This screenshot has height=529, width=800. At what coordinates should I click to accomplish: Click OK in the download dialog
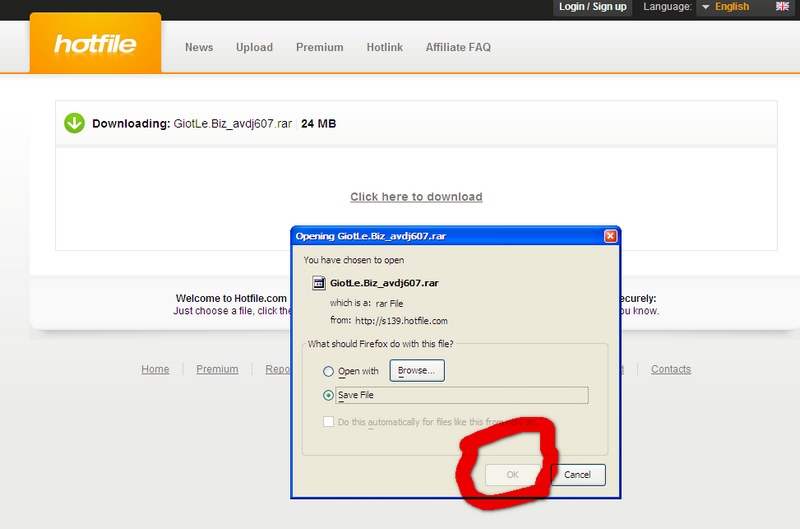512,475
